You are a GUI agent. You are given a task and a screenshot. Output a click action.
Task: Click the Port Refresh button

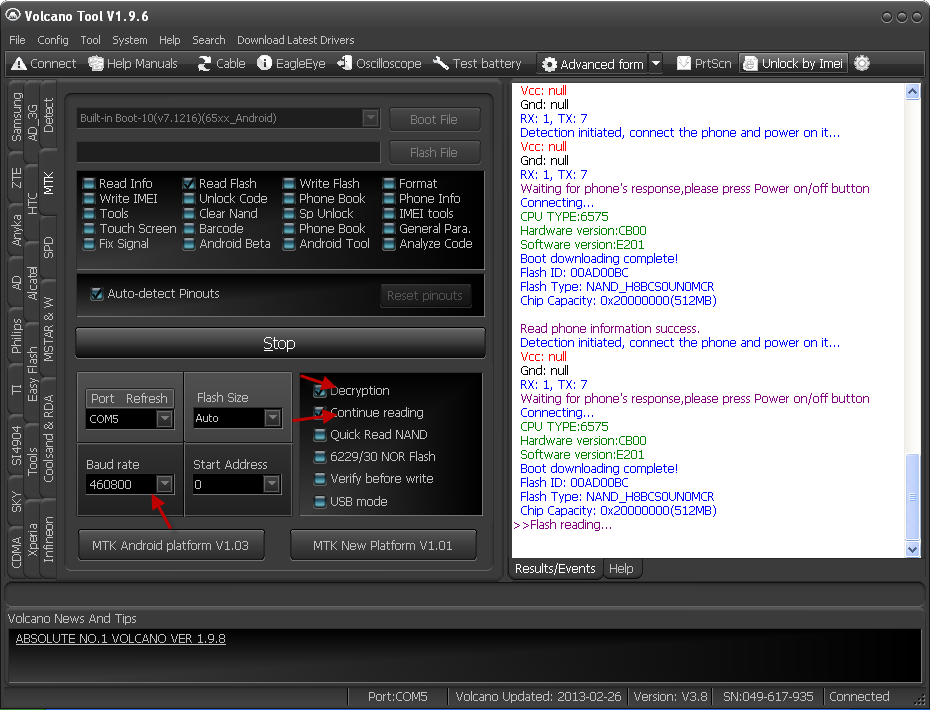(130, 399)
